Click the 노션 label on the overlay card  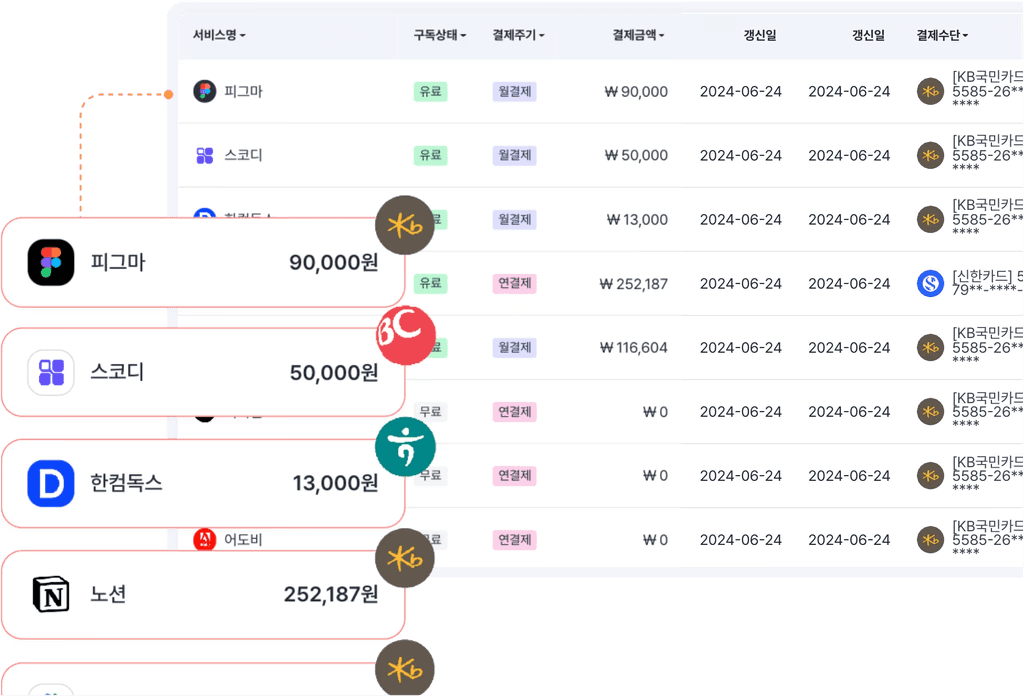(x=108, y=594)
